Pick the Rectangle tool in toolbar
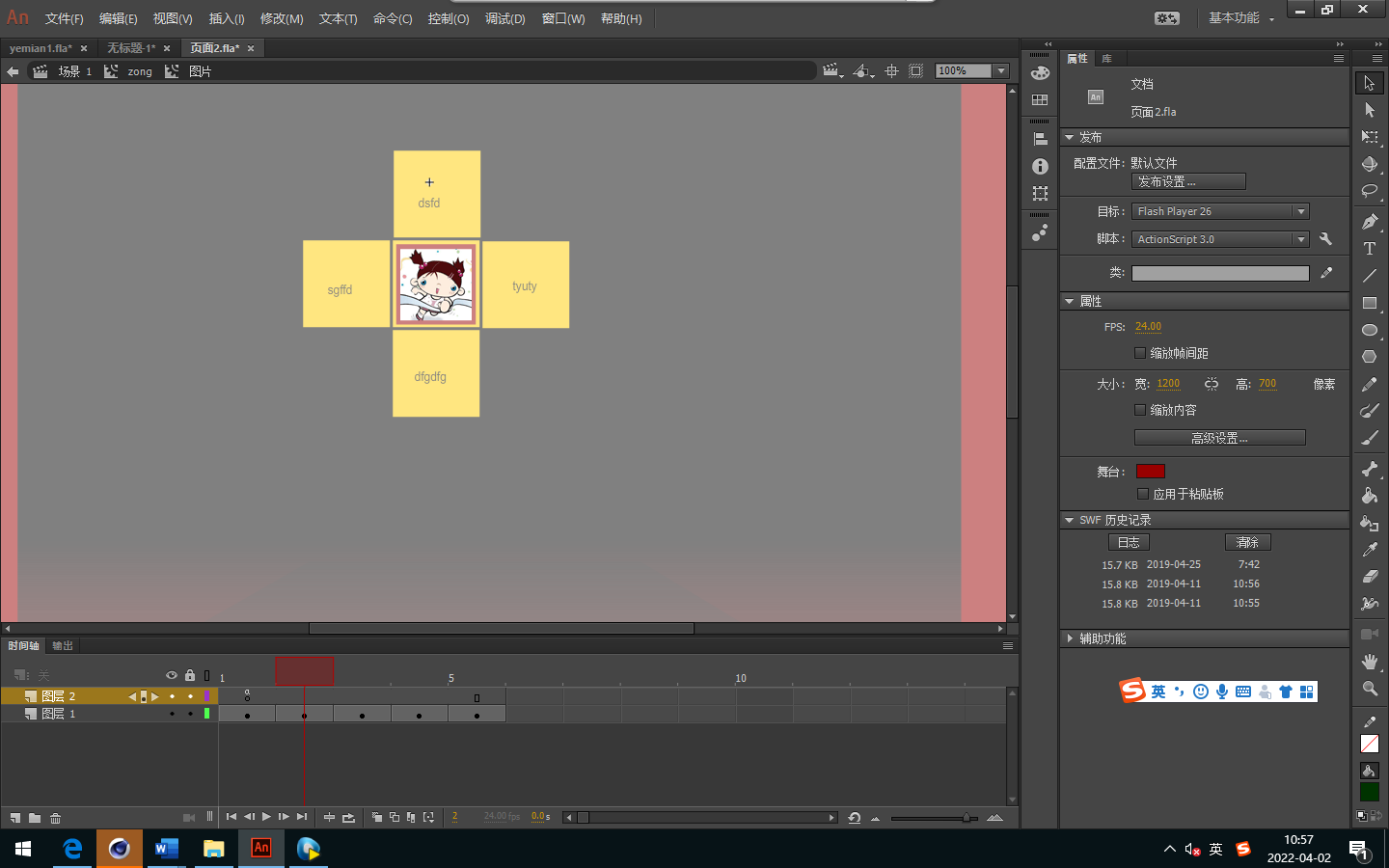 tap(1369, 303)
